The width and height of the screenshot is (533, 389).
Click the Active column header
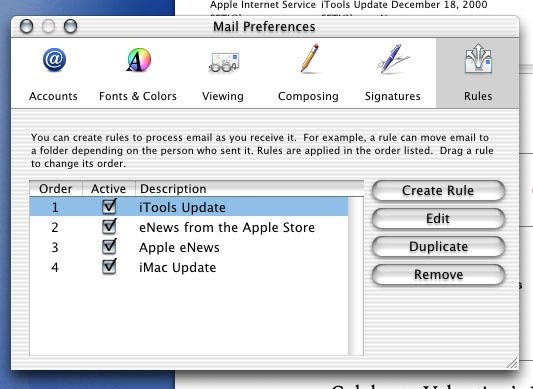coord(109,189)
